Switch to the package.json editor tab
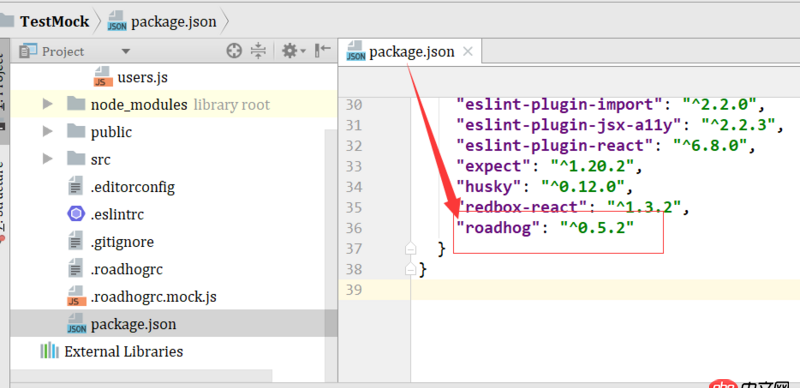Viewport: 800px width, 388px height. click(411, 52)
